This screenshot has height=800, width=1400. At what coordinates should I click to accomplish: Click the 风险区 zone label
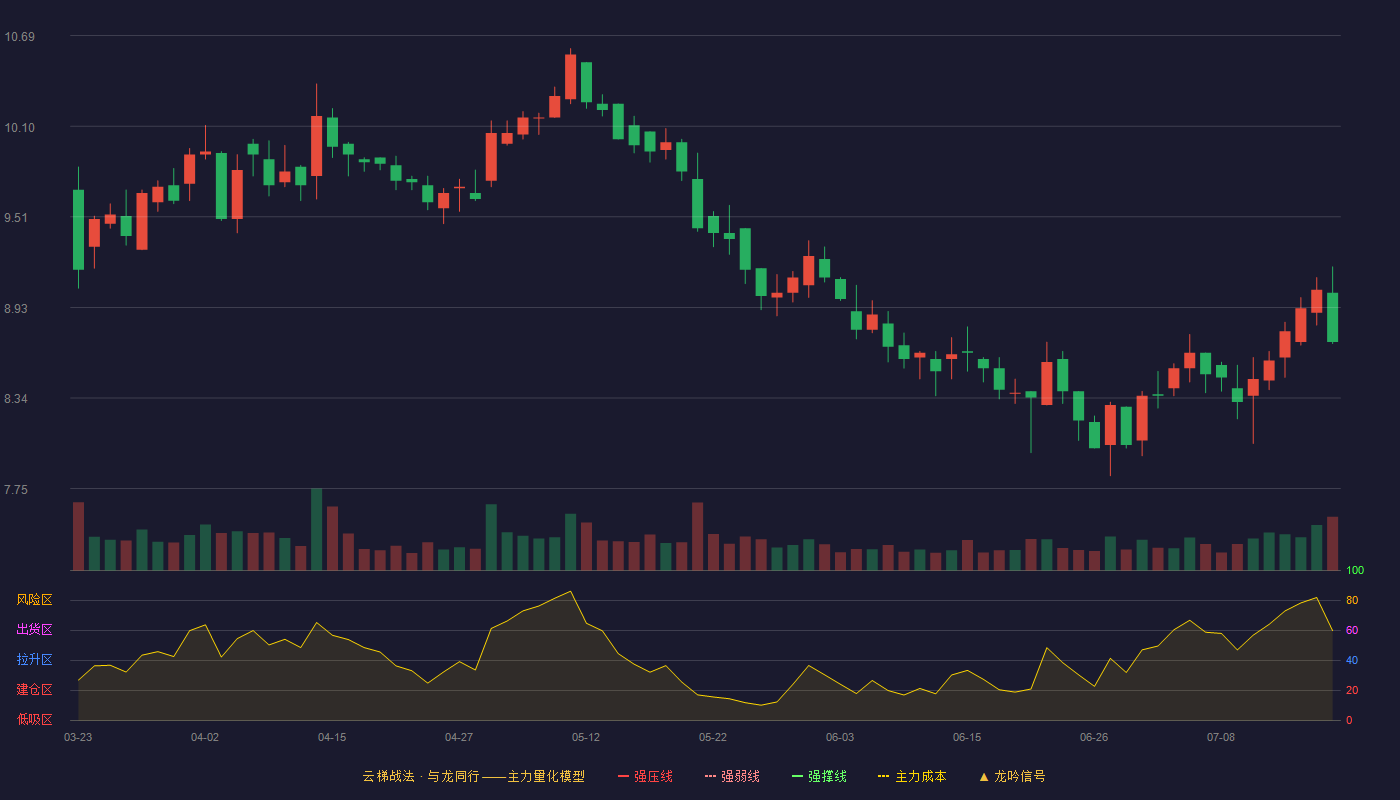(x=34, y=600)
